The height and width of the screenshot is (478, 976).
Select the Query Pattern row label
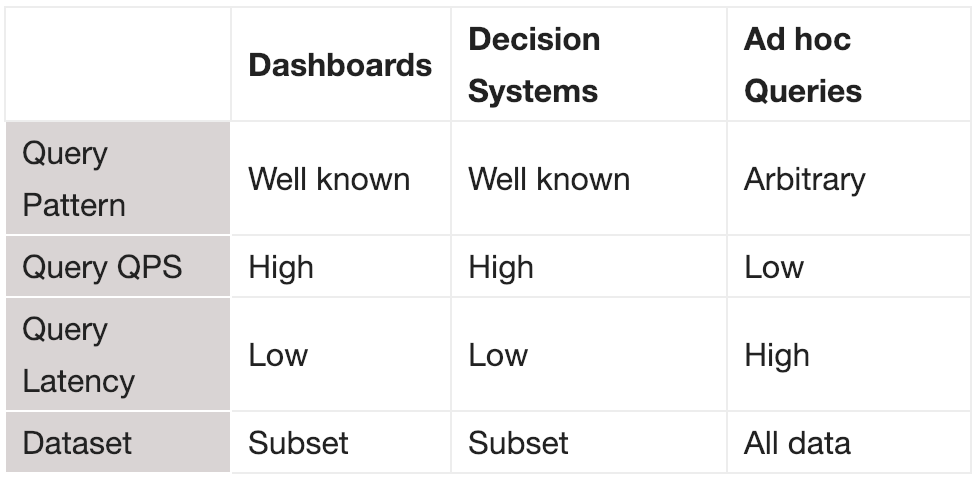point(74,180)
